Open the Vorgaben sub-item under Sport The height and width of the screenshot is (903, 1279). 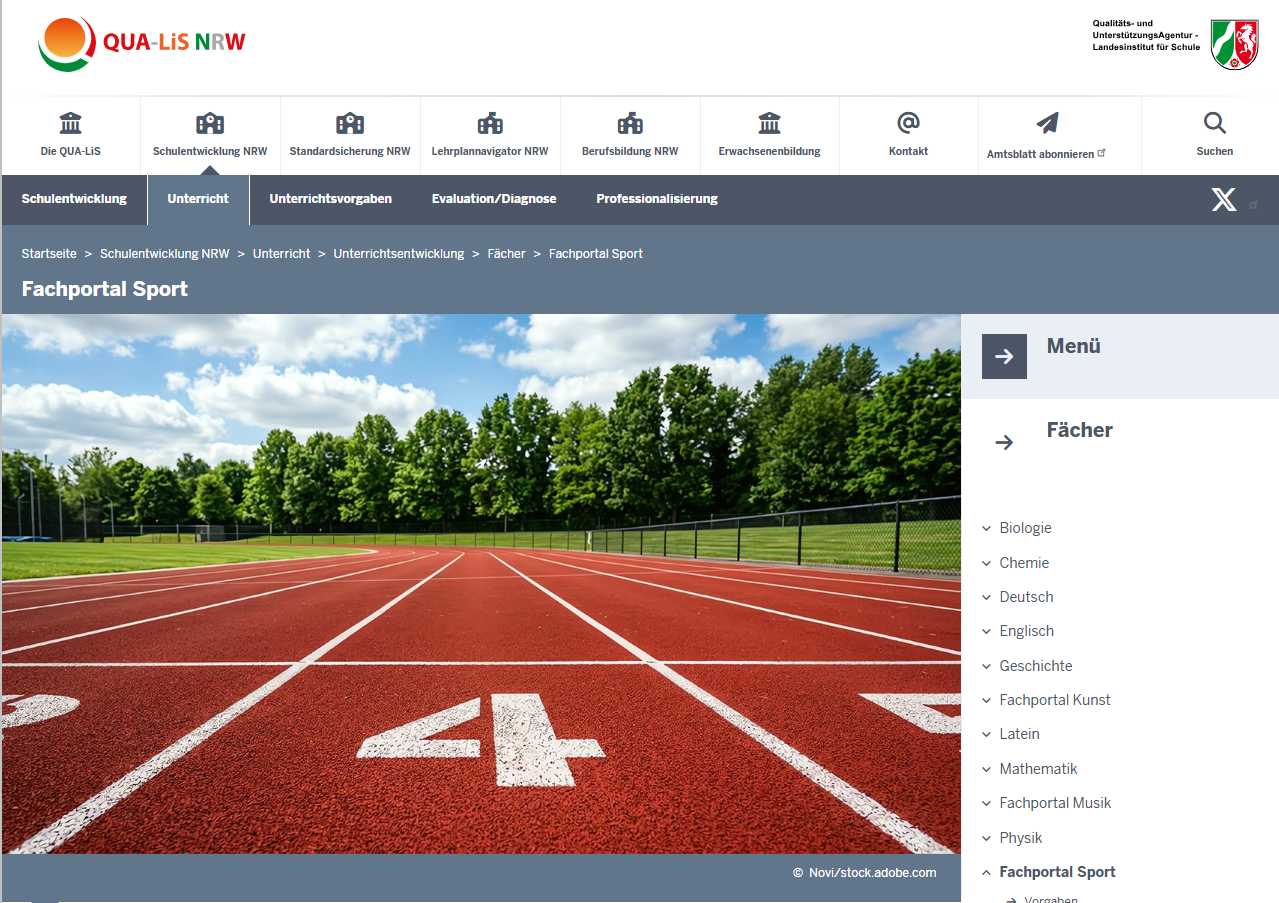coord(1051,898)
